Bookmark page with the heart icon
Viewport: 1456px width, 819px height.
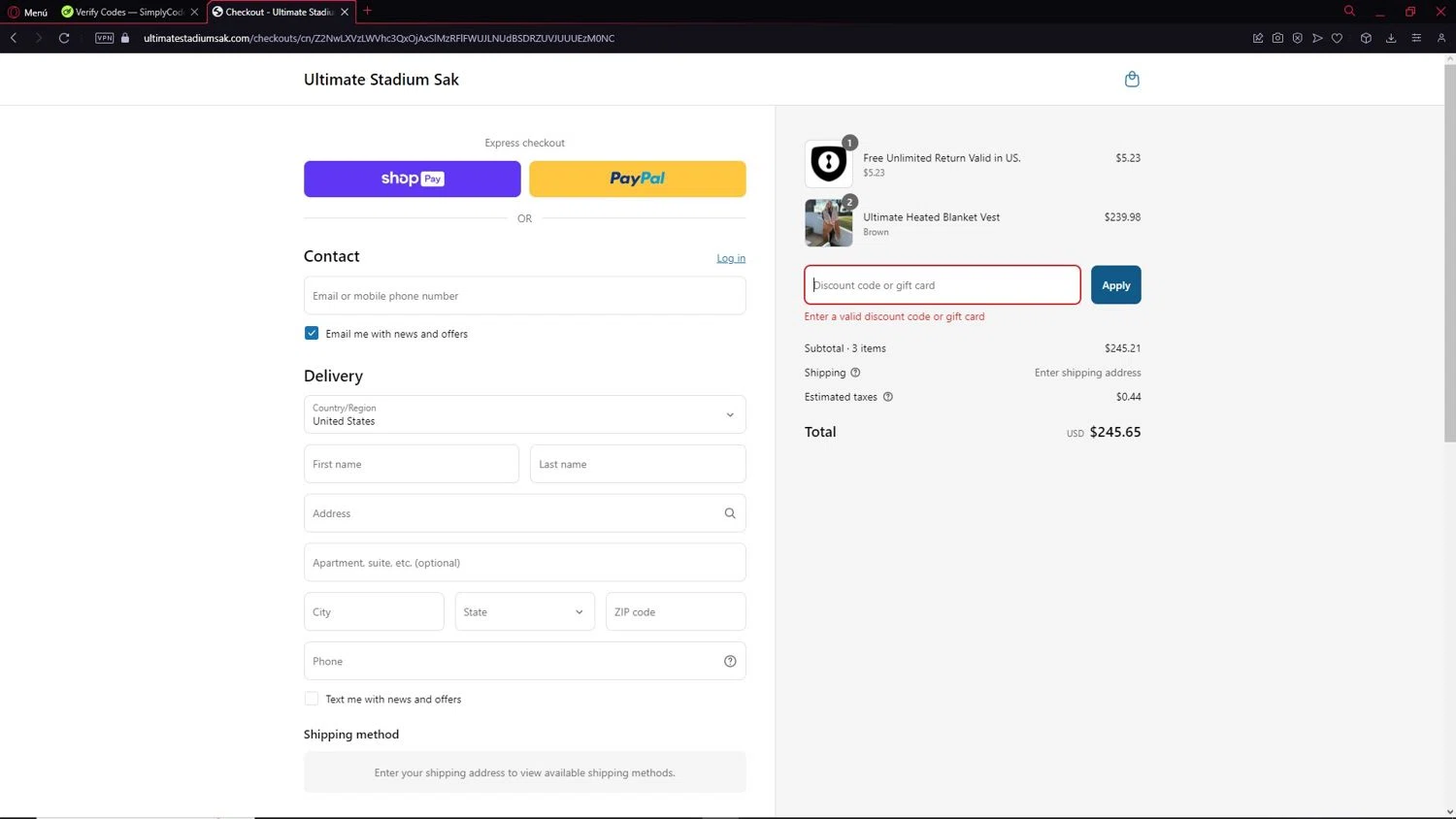[1337, 38]
